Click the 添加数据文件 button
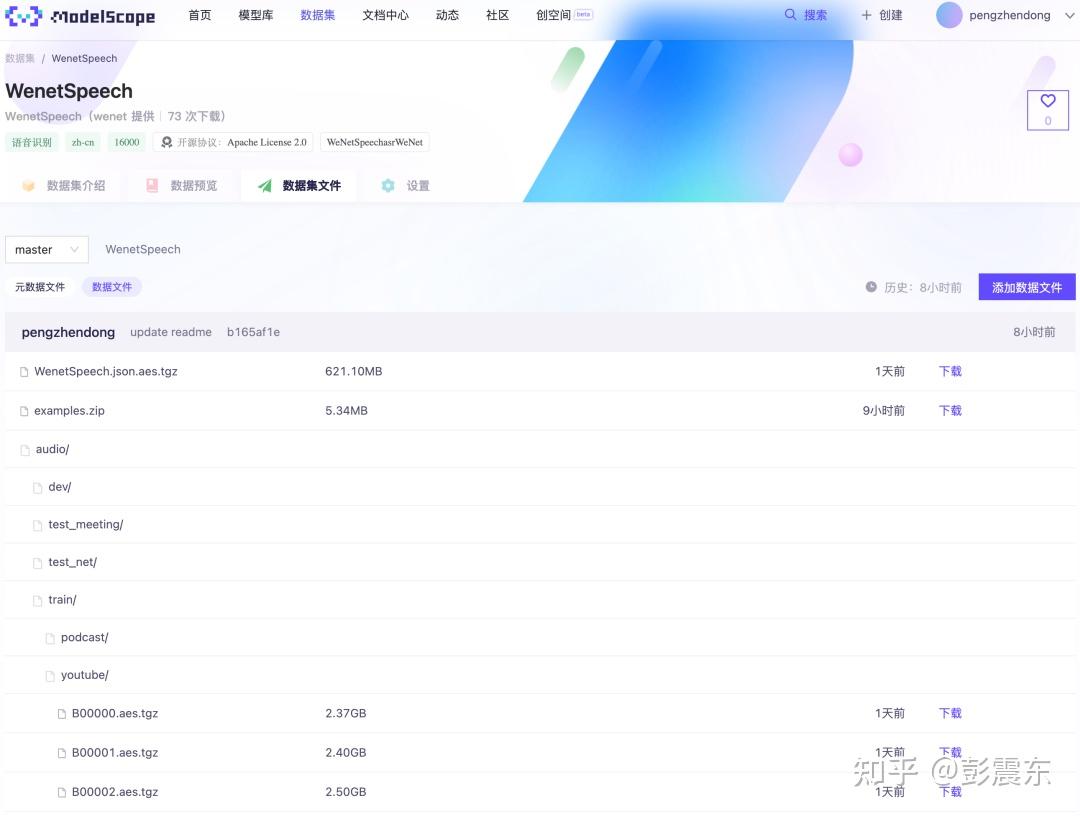 (1027, 287)
